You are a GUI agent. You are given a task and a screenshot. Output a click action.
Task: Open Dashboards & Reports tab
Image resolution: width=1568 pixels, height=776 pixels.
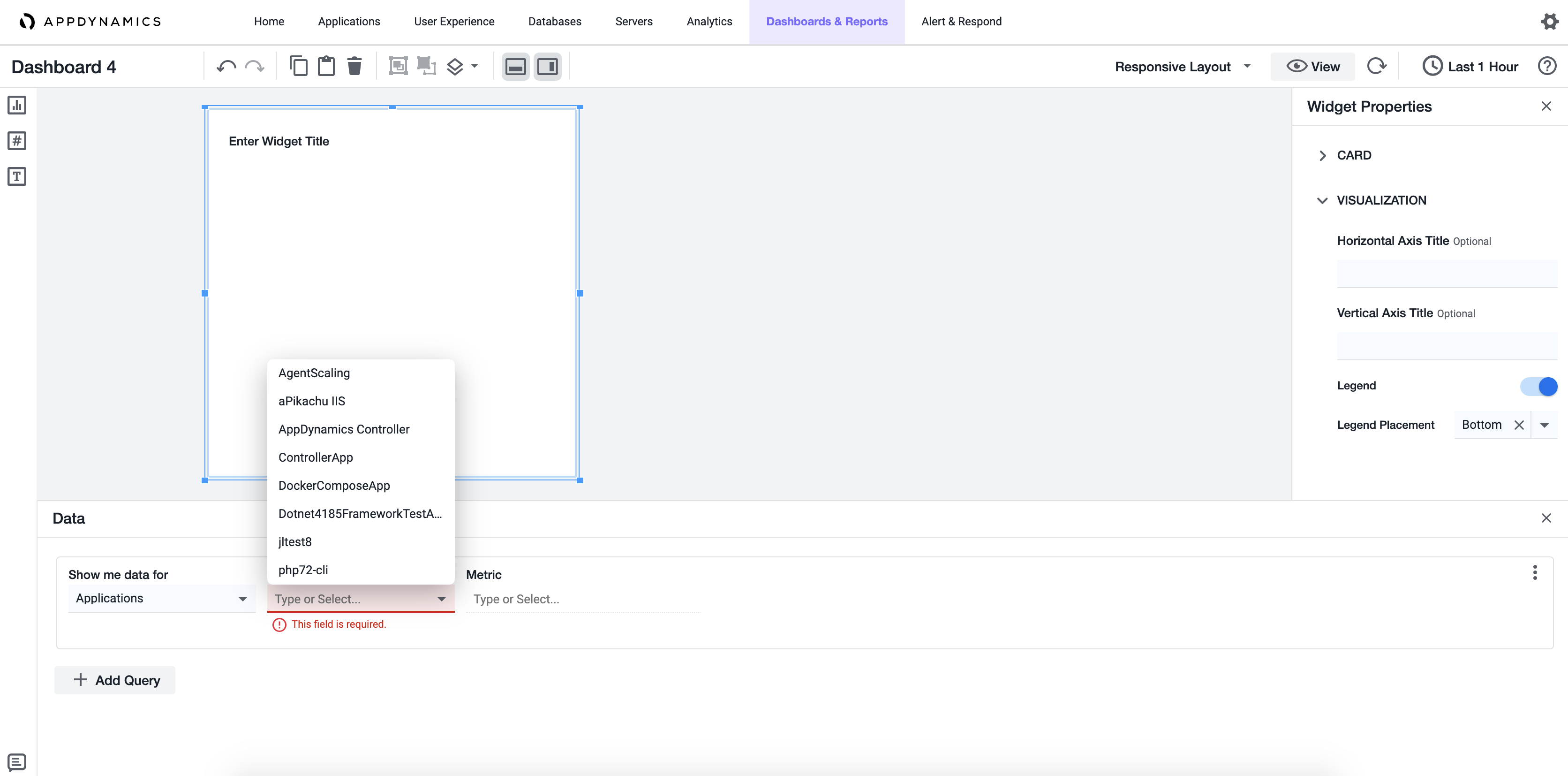click(827, 21)
